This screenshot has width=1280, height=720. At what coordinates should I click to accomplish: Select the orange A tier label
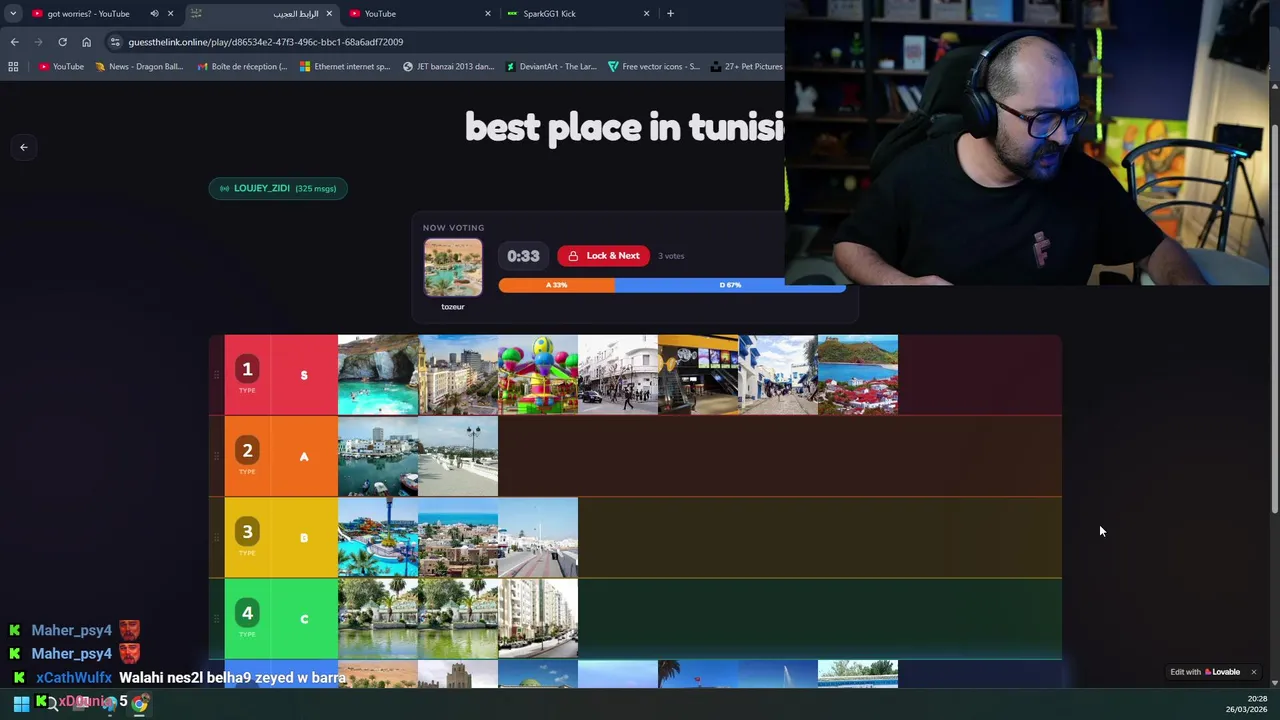304,456
